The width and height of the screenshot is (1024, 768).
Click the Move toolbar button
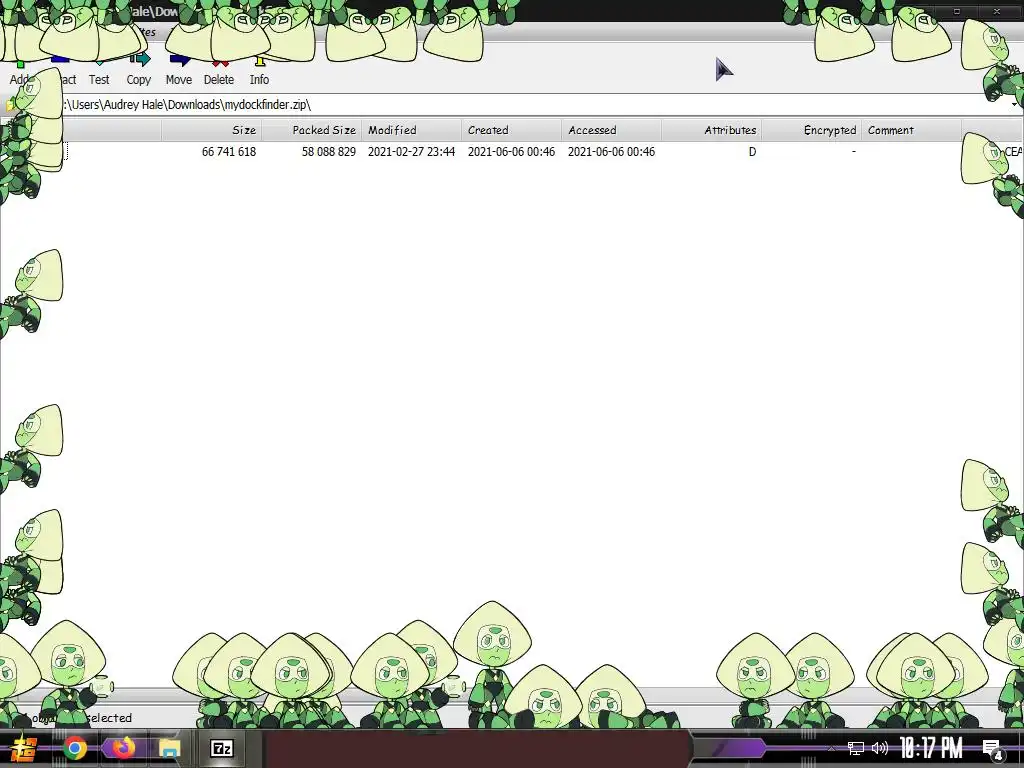click(178, 71)
